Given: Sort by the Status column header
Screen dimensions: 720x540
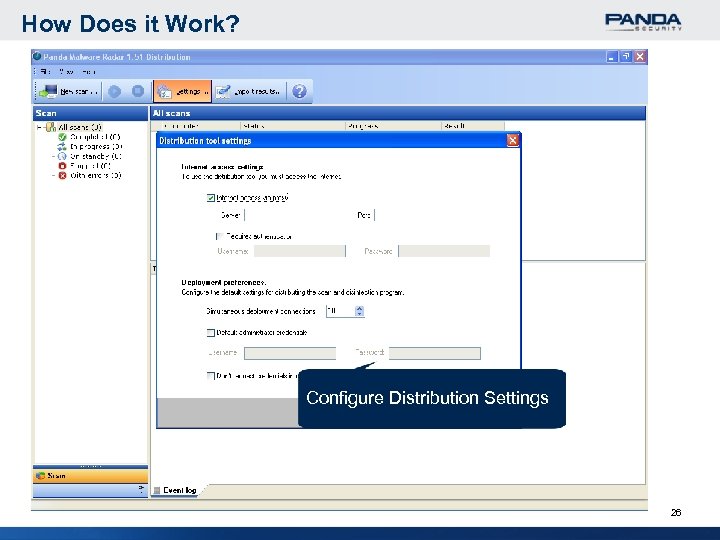Looking at the screenshot, I should click(x=293, y=126).
